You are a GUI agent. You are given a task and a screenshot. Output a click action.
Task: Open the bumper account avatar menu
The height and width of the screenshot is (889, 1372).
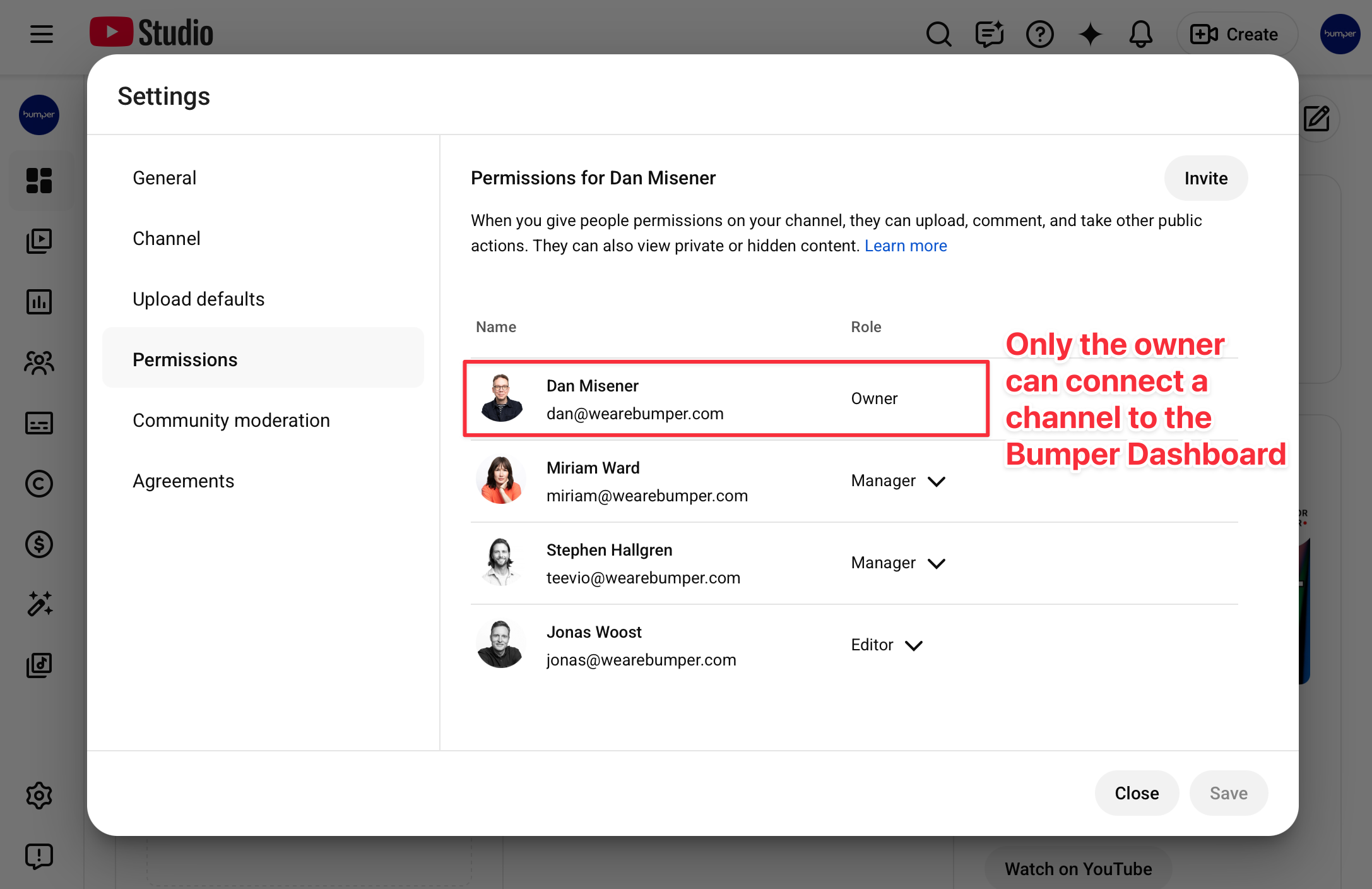click(1339, 34)
